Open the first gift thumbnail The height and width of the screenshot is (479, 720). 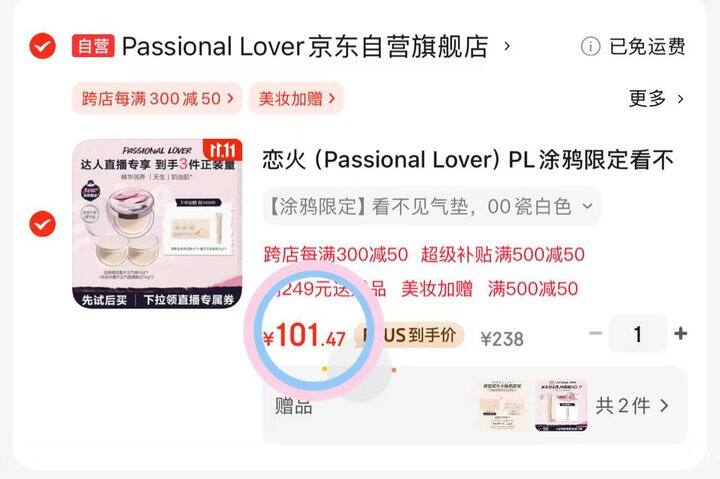tap(503, 406)
